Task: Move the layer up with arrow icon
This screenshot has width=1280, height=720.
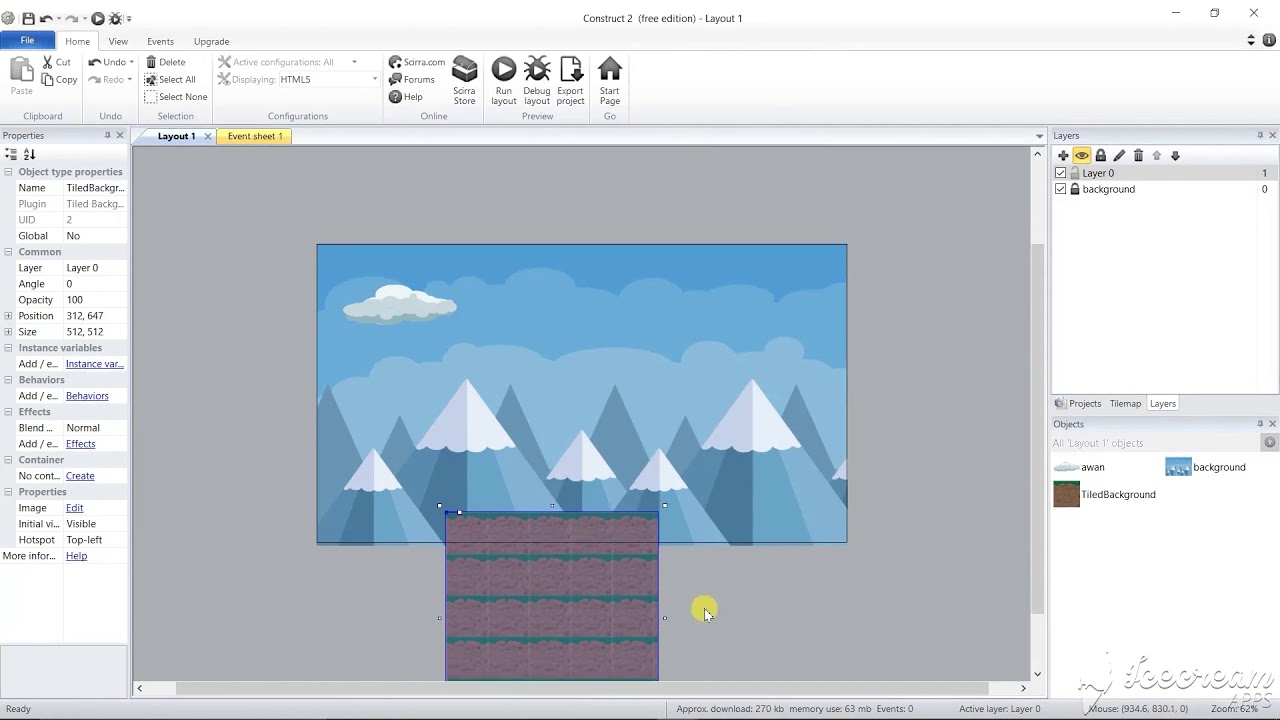Action: pos(1157,156)
